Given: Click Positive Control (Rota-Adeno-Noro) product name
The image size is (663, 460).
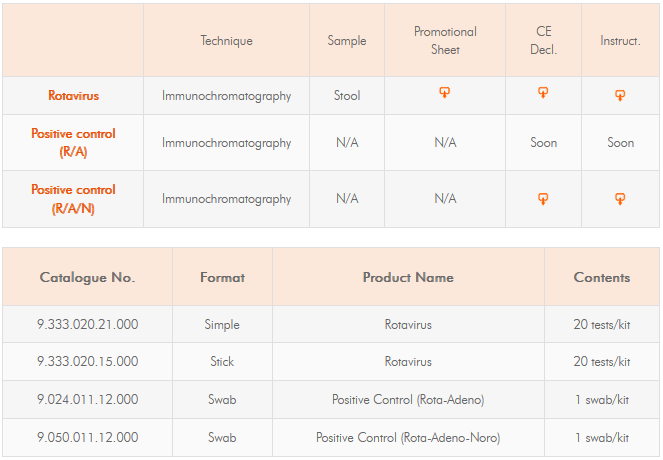Looking at the screenshot, I should pos(408,437).
